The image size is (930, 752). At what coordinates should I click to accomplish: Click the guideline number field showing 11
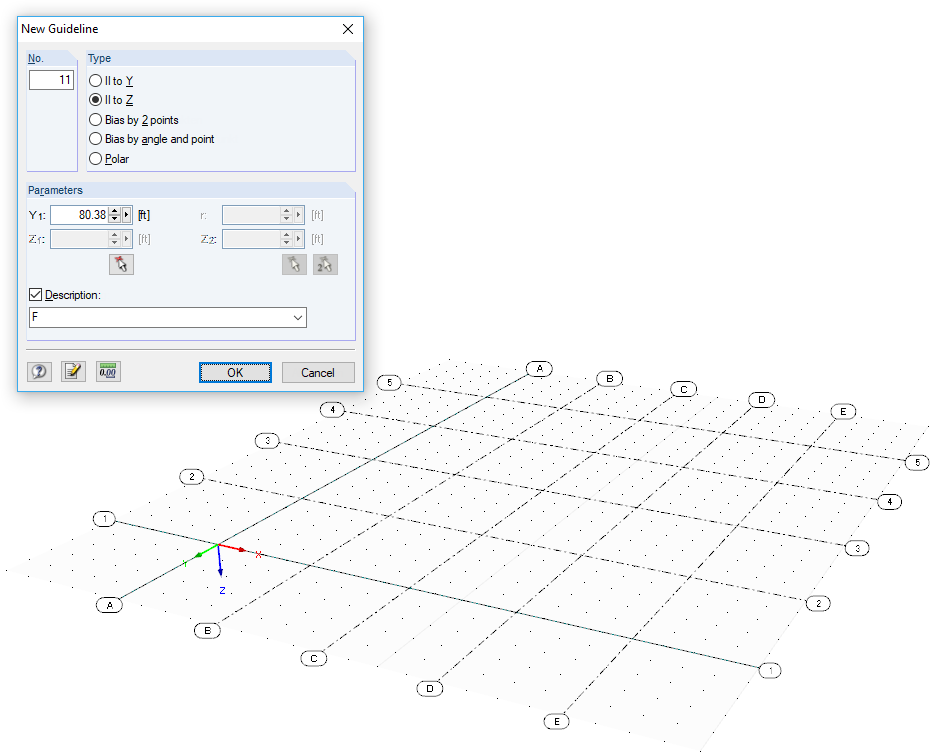coord(51,79)
